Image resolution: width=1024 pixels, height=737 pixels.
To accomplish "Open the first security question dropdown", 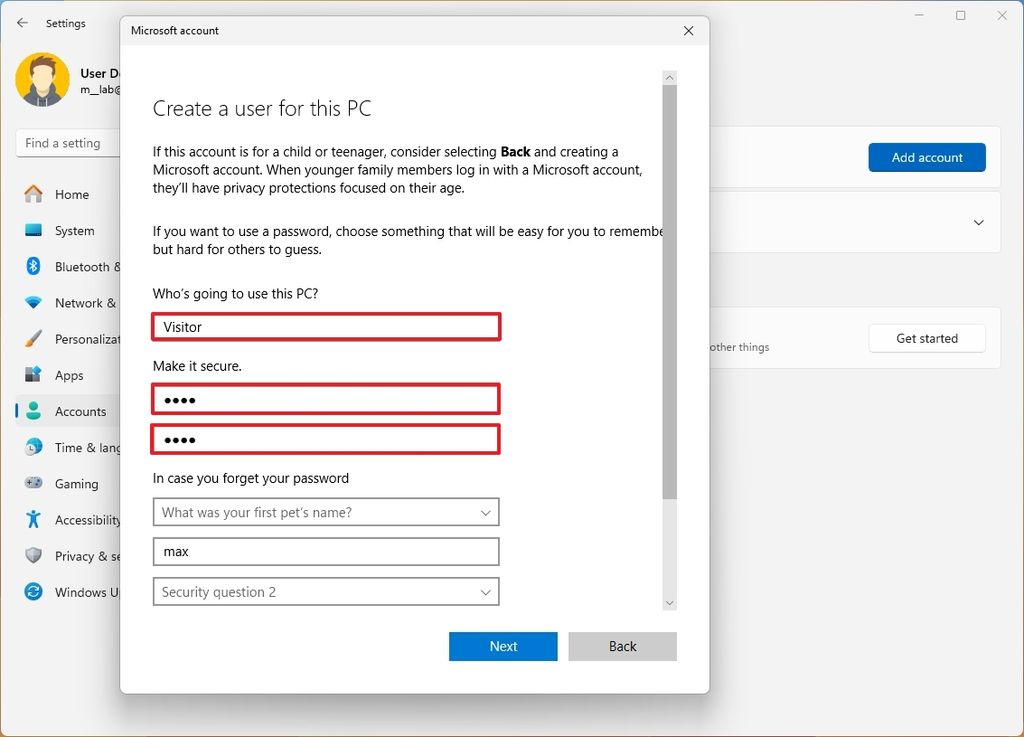I will click(326, 512).
